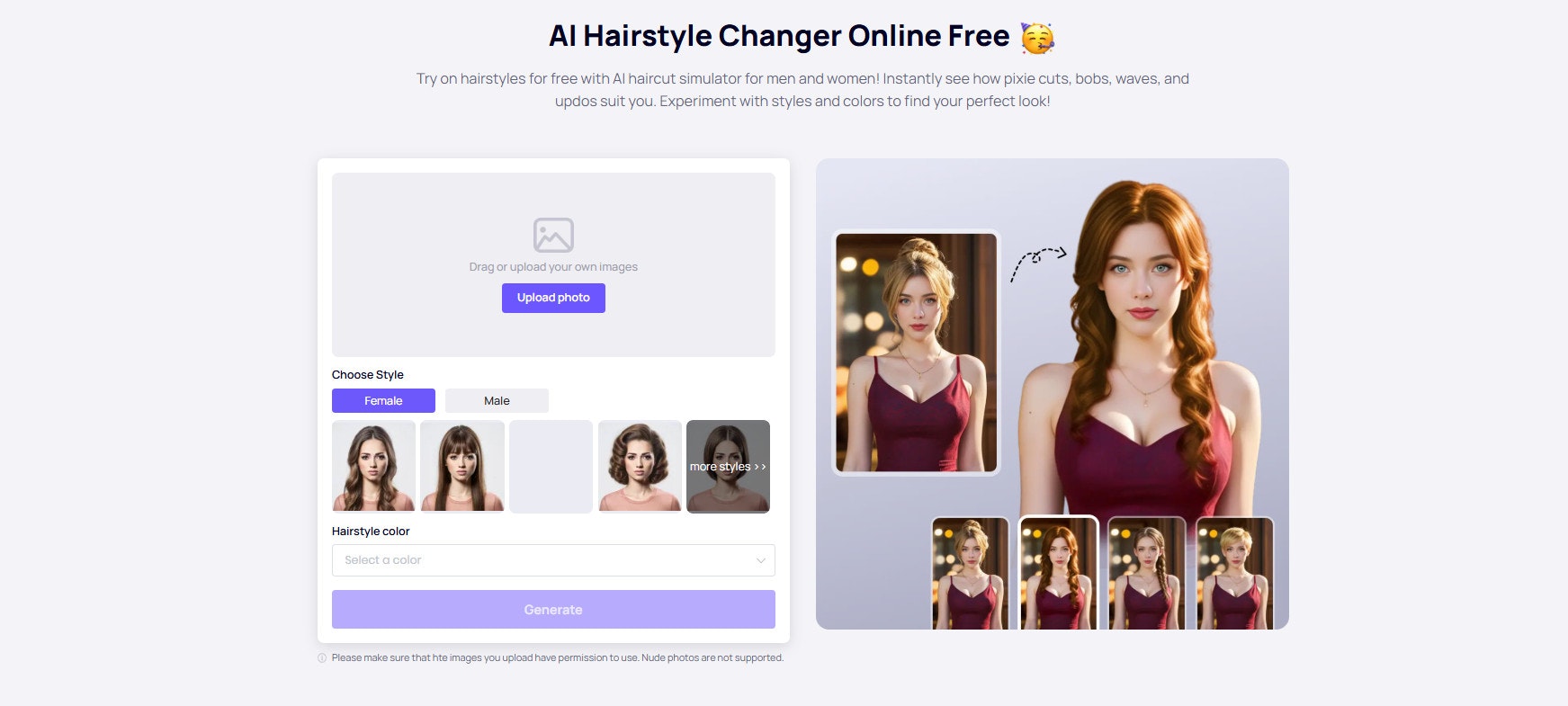Select the blank third hairstyle thumbnail
1568x706 pixels.
click(x=551, y=466)
